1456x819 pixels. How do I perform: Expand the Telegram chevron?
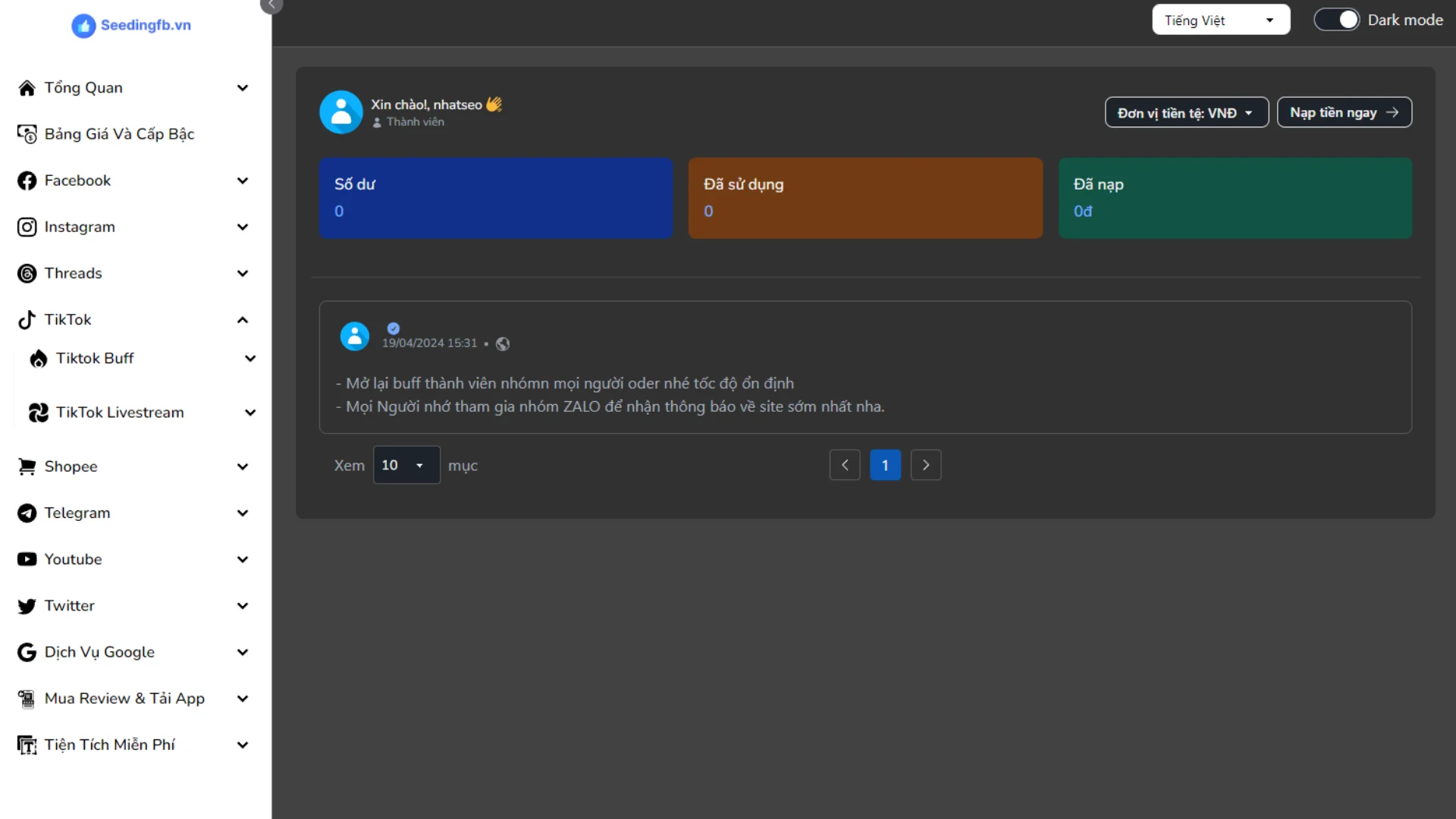tap(243, 513)
